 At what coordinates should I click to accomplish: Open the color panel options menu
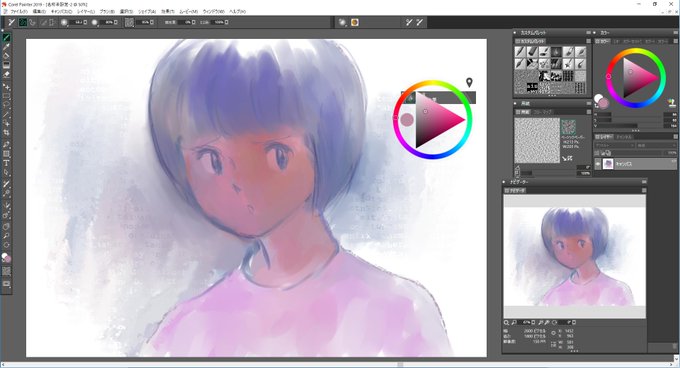pos(675,41)
